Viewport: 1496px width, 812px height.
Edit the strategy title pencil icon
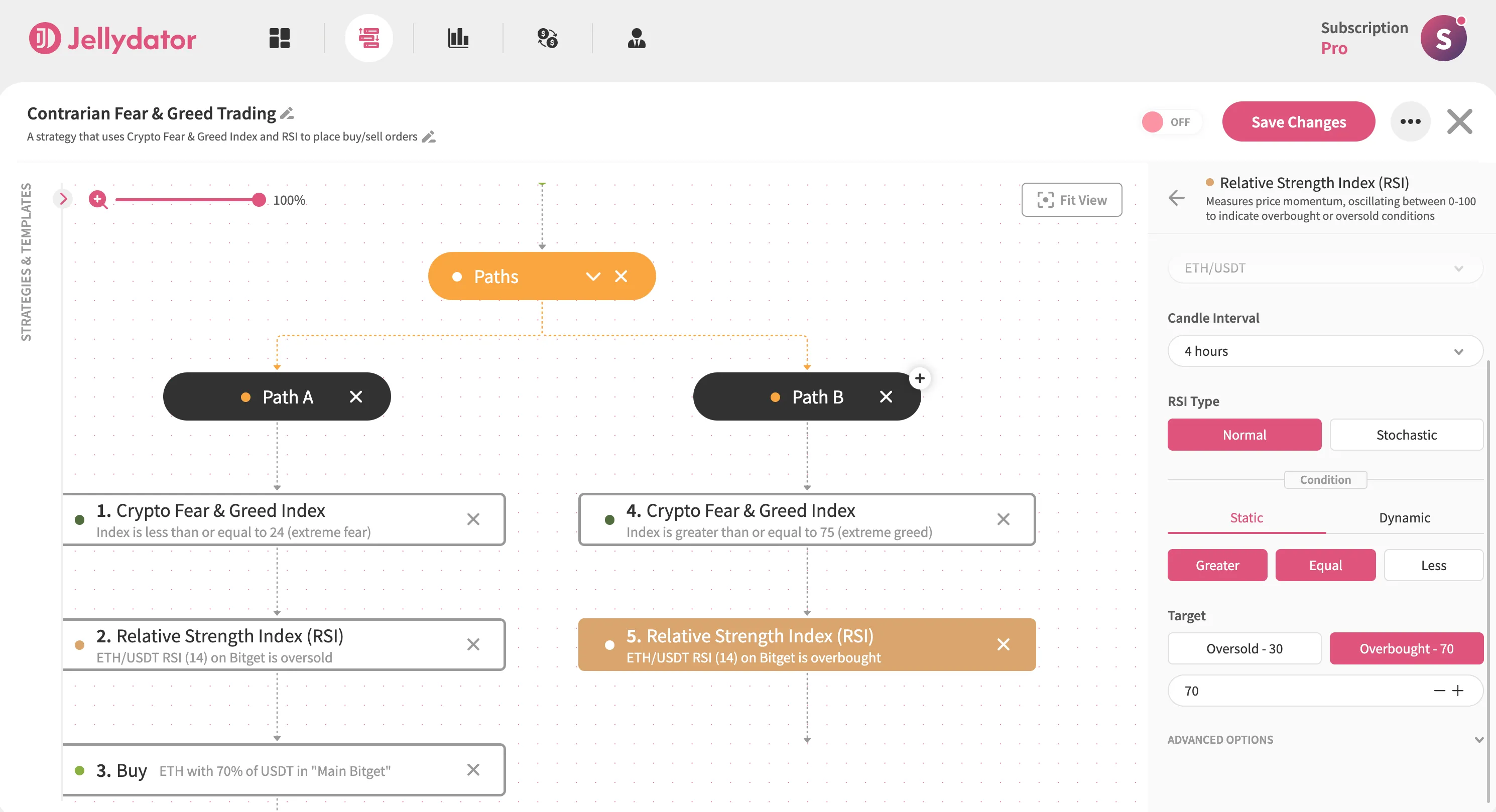click(x=288, y=113)
